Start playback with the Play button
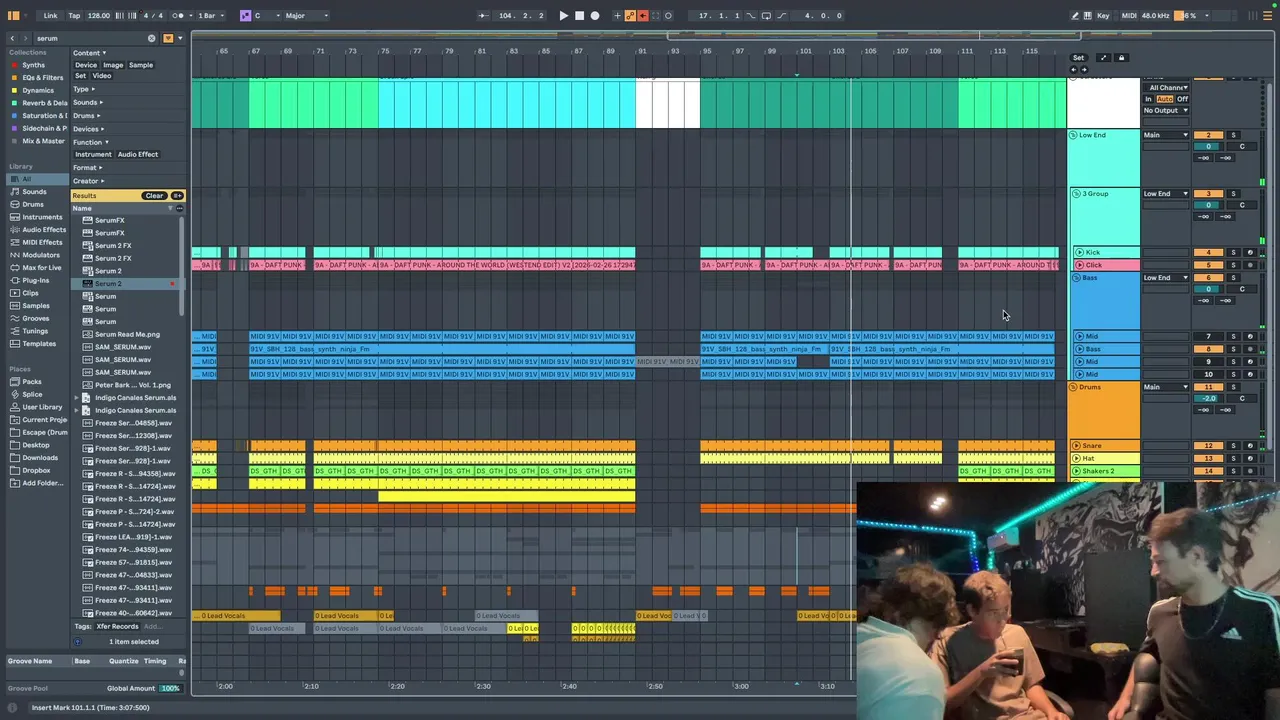The height and width of the screenshot is (720, 1280). 563,15
